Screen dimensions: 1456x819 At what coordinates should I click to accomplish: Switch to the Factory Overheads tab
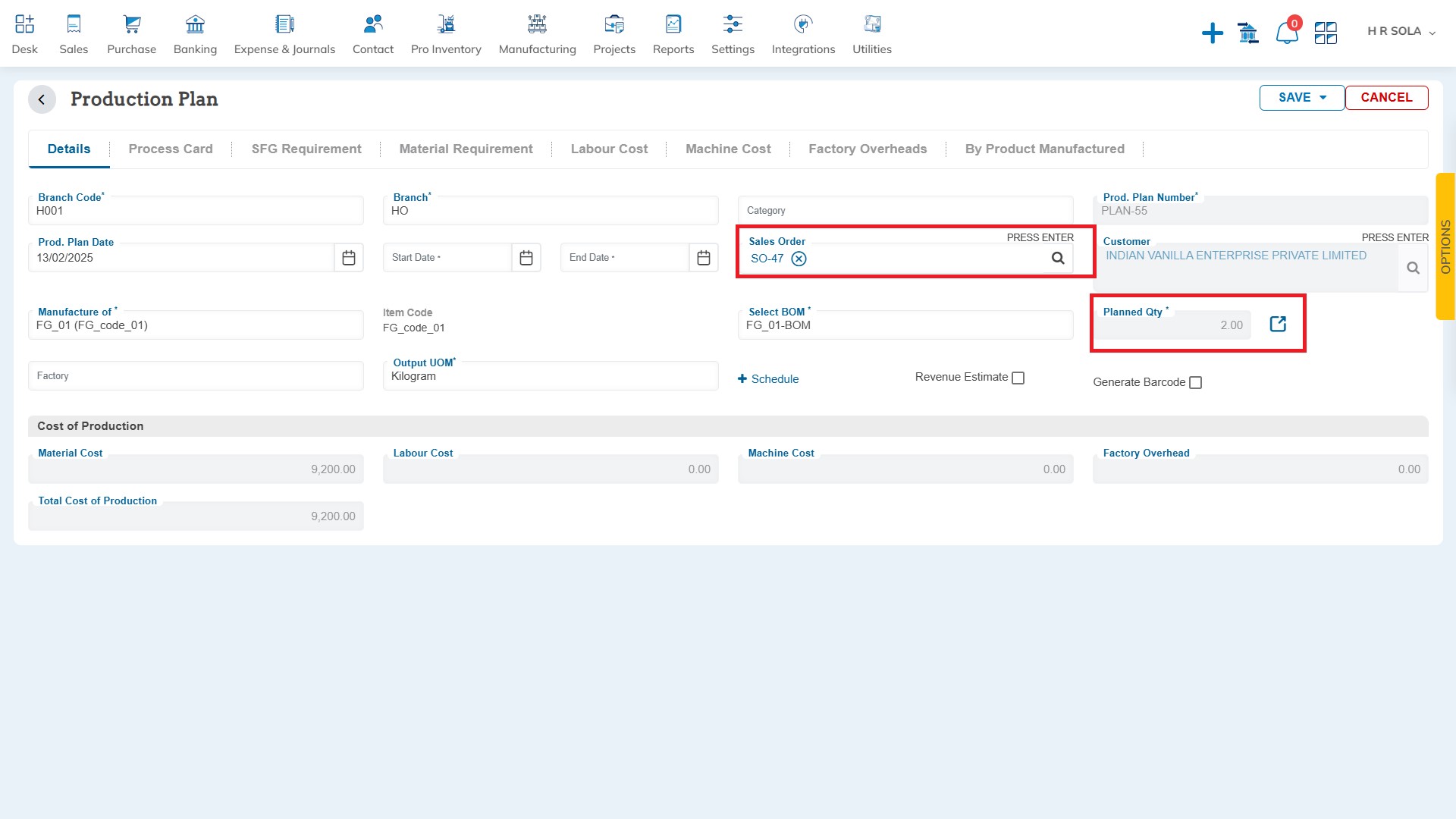tap(868, 149)
